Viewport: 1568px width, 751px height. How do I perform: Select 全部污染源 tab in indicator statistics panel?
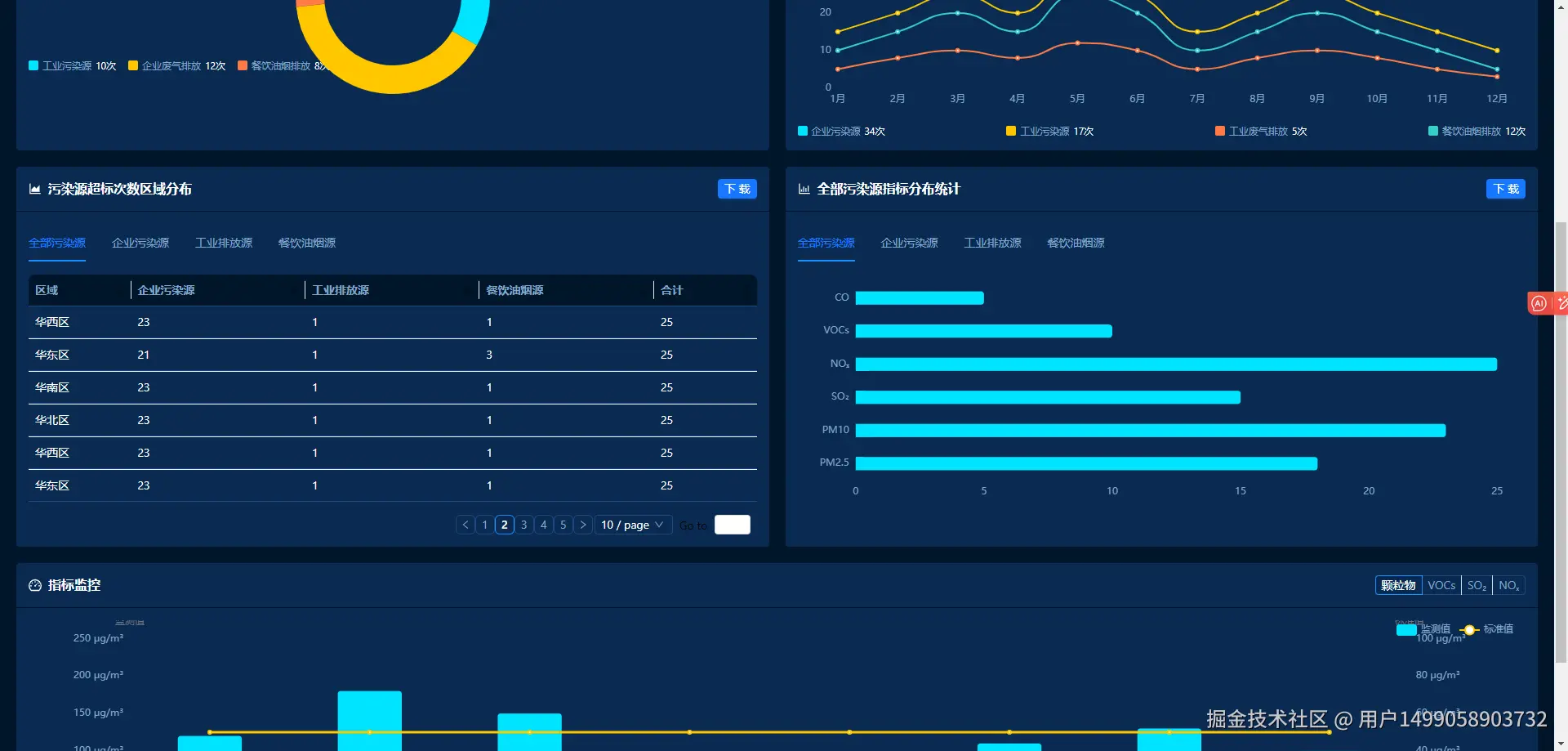coord(826,243)
